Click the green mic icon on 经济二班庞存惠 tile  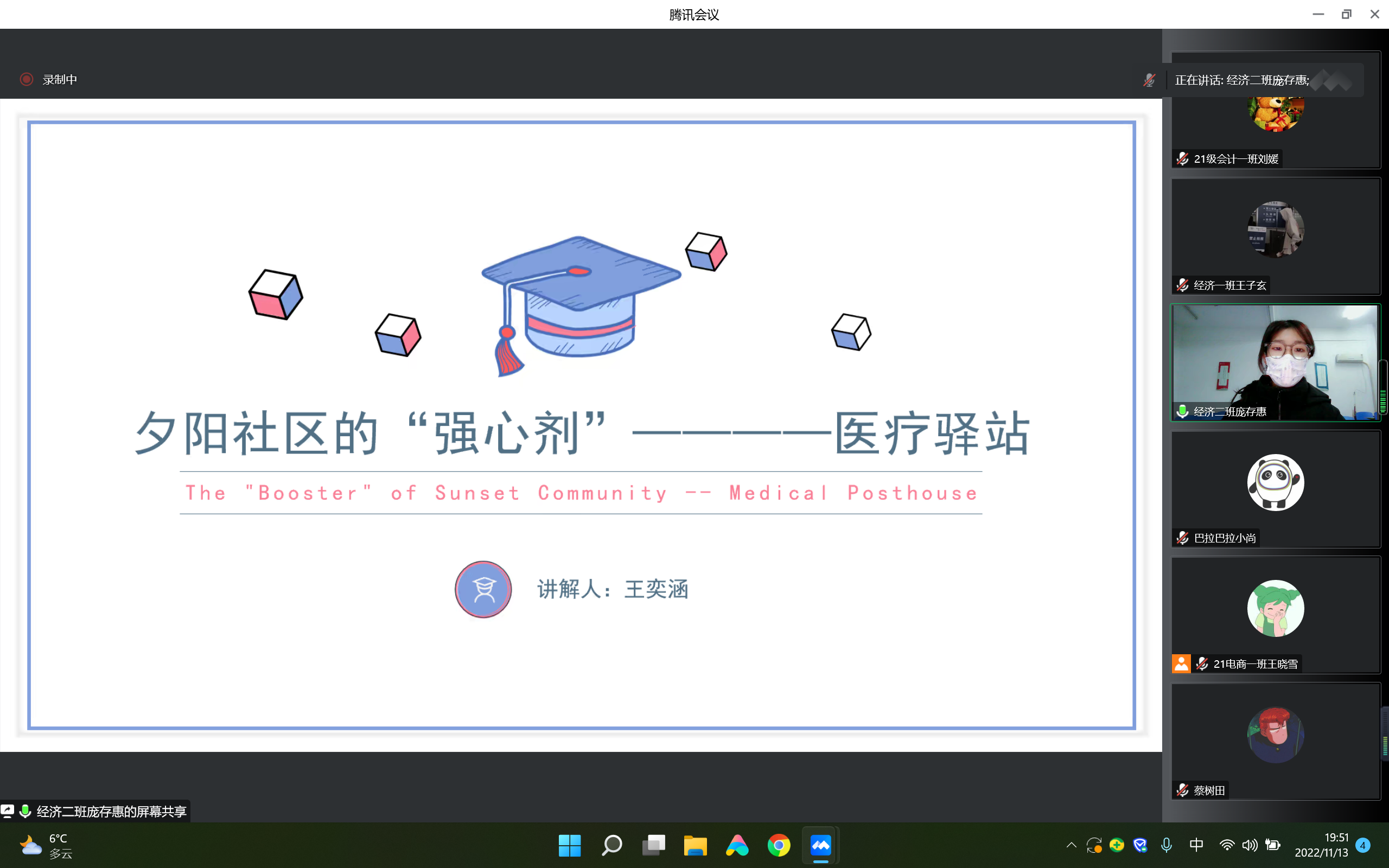[x=1182, y=411]
